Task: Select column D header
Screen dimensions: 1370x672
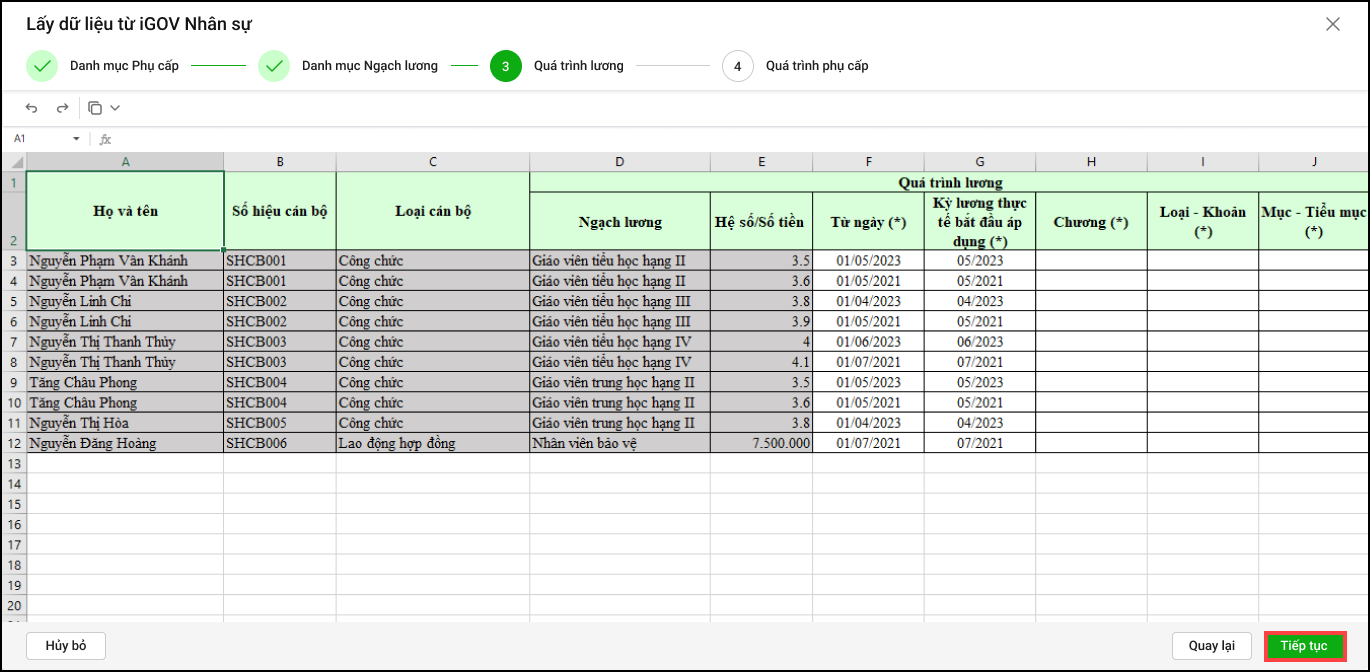Action: [620, 161]
